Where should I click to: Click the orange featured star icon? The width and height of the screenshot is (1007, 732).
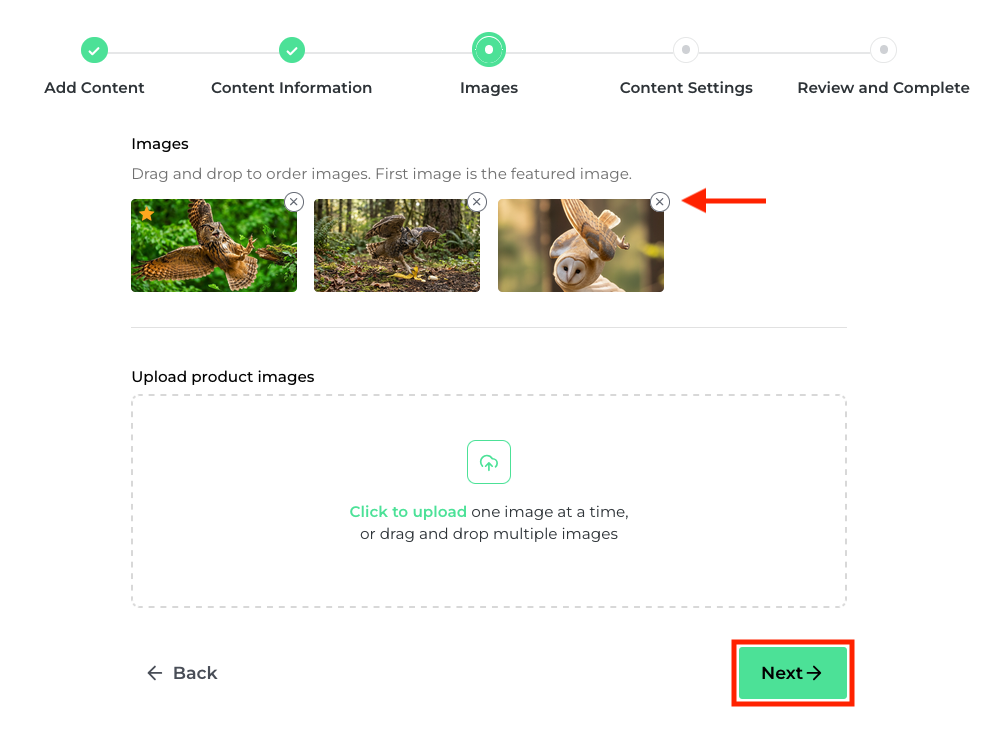(146, 213)
